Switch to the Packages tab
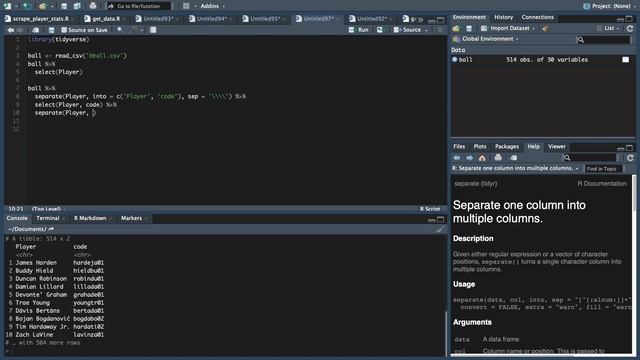Viewport: 640px width, 360px height. 507,147
